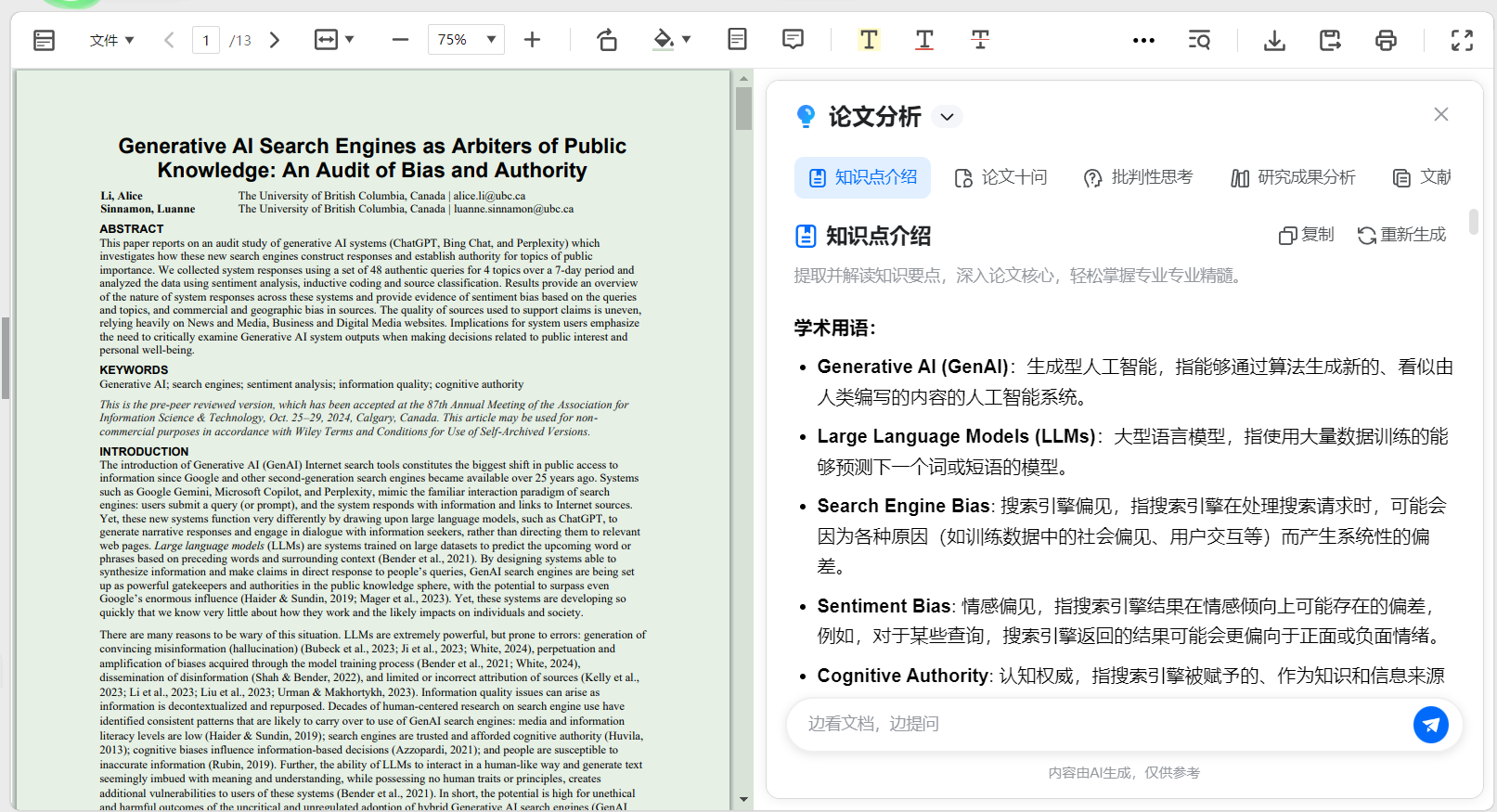Click the INTRODUCTION heading
This screenshot has width=1497, height=812.
click(144, 452)
